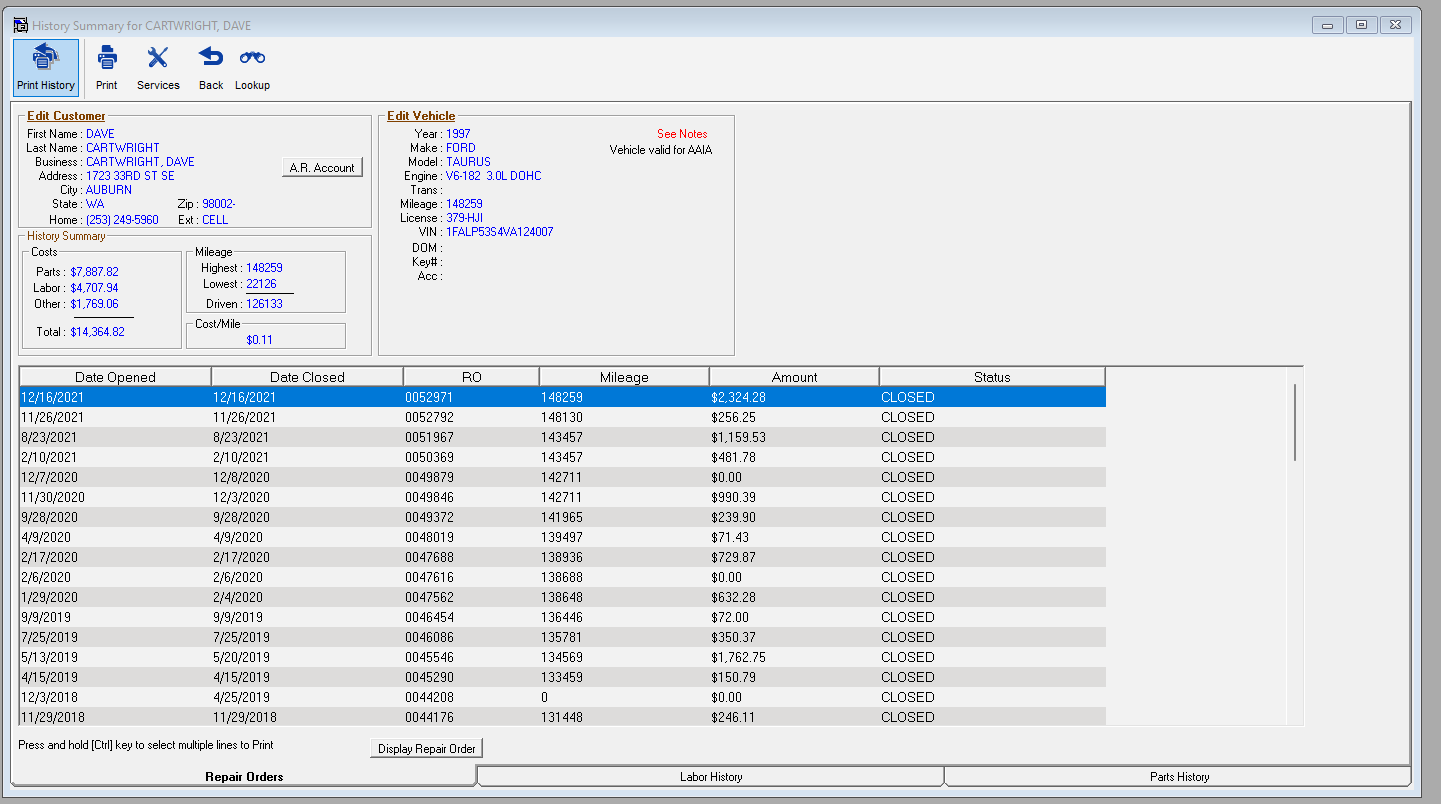The height and width of the screenshot is (804, 1441).
Task: Open the Edit Customer link
Action: [66, 116]
